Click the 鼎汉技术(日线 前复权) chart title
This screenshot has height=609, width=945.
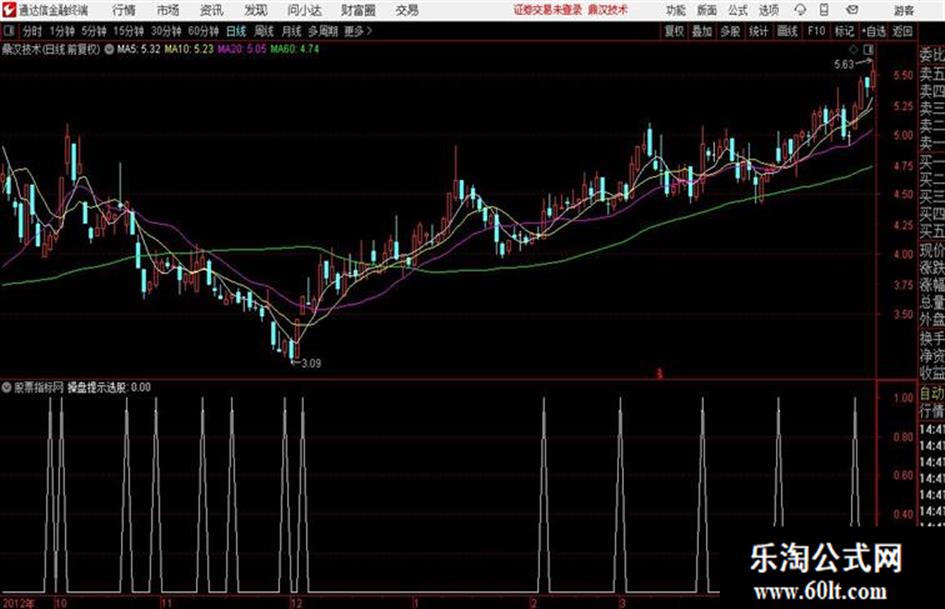51,49
